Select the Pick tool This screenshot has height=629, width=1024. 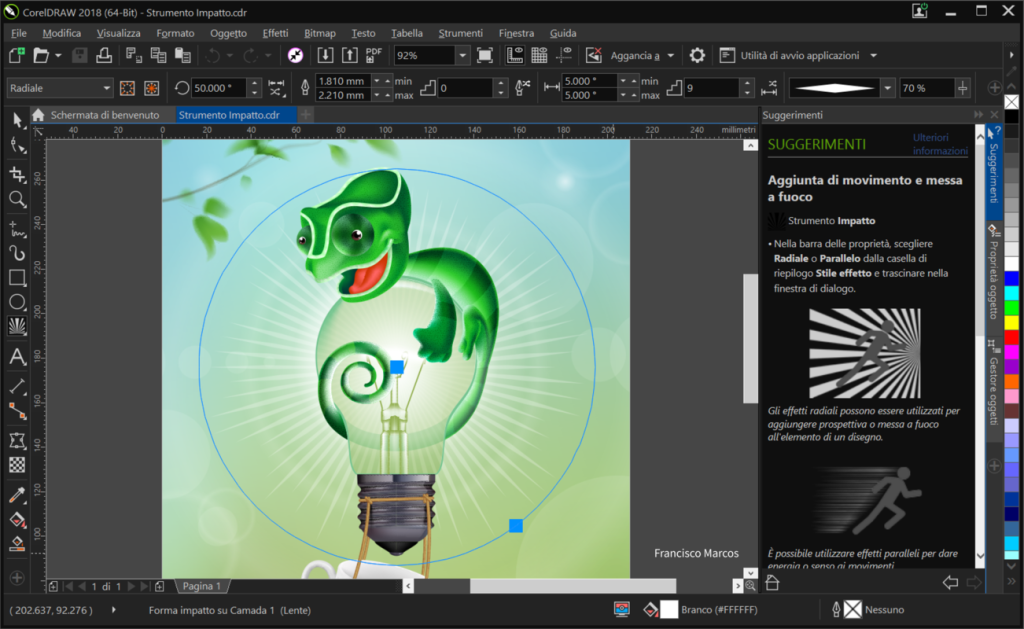tap(16, 122)
